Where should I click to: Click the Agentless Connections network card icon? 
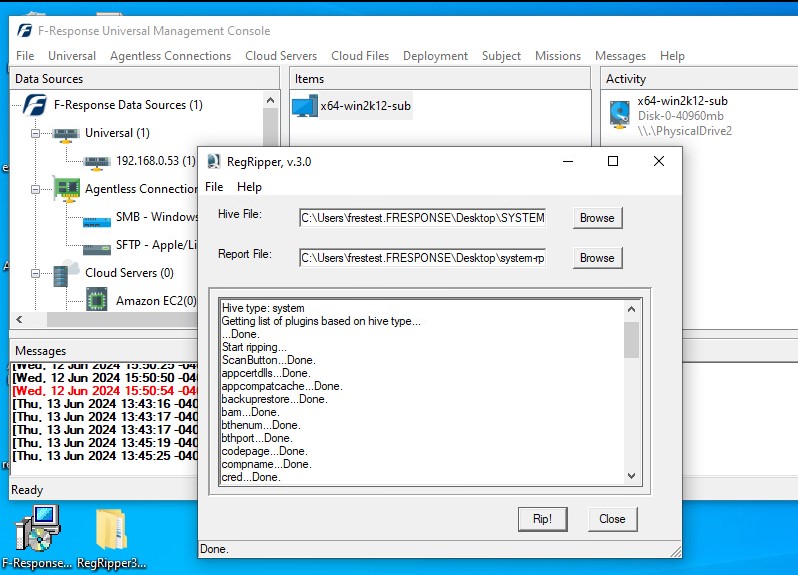click(x=67, y=189)
